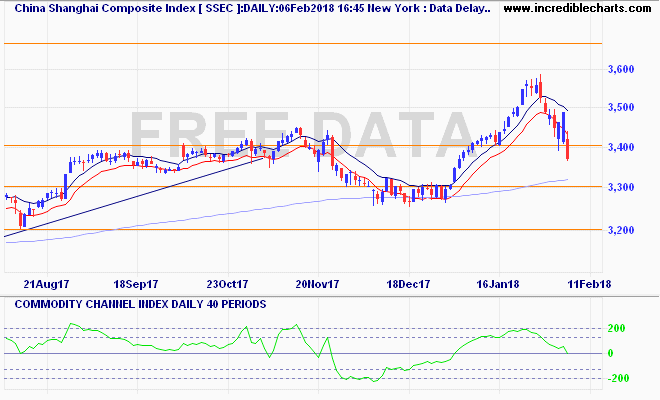Click the 3,300 price axis label

click(621, 187)
